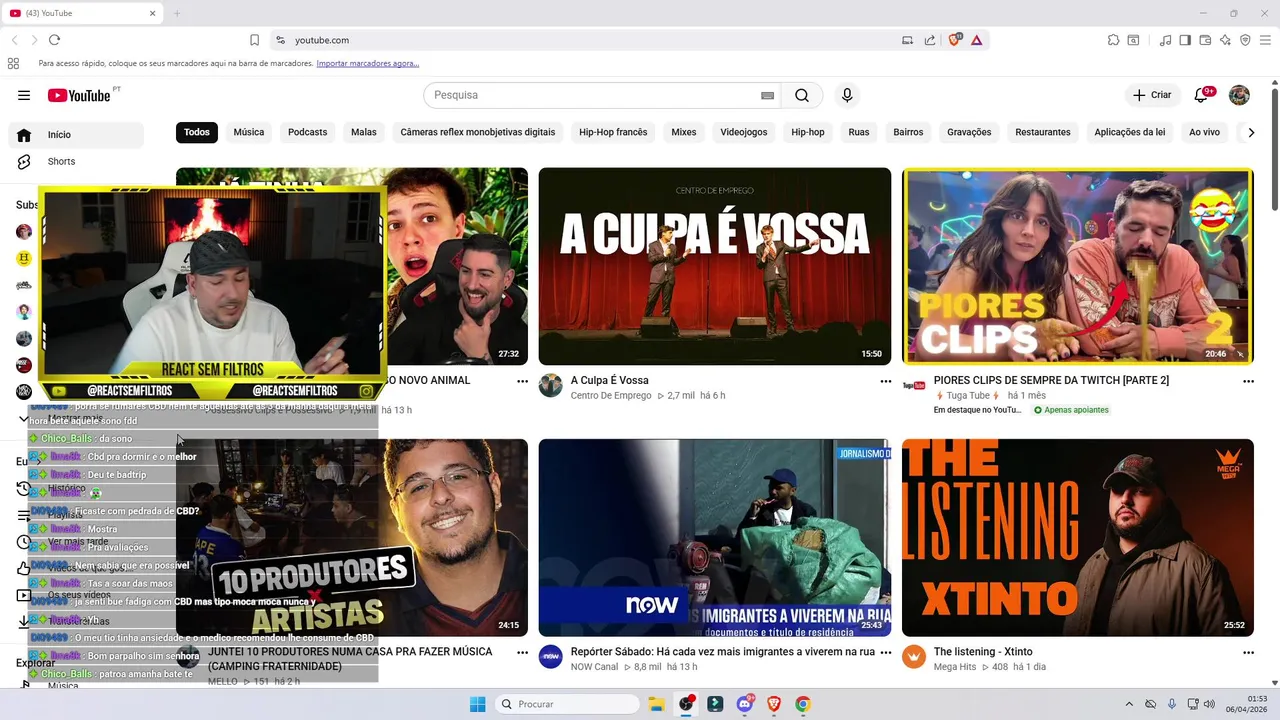Open the account avatar menu
1280x720 pixels.
(x=1239, y=95)
